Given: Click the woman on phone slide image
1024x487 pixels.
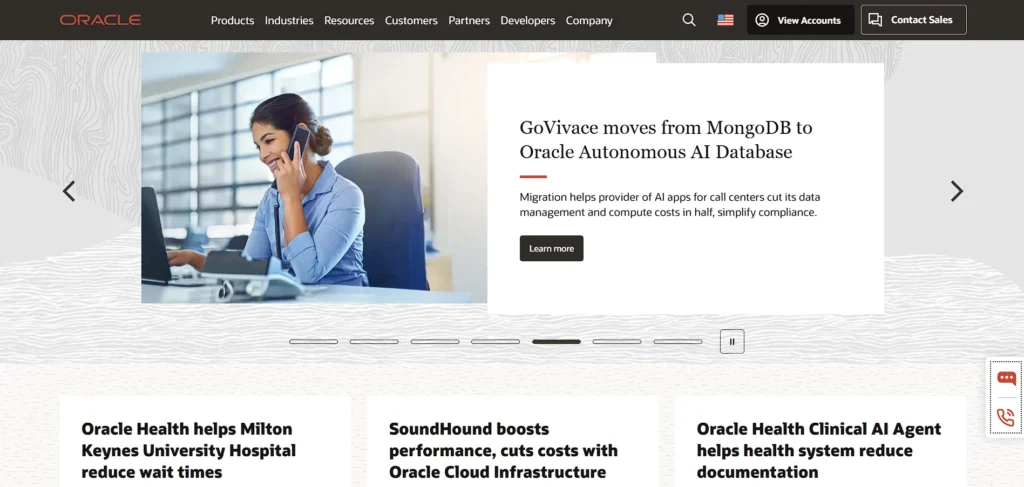Looking at the screenshot, I should [x=314, y=178].
